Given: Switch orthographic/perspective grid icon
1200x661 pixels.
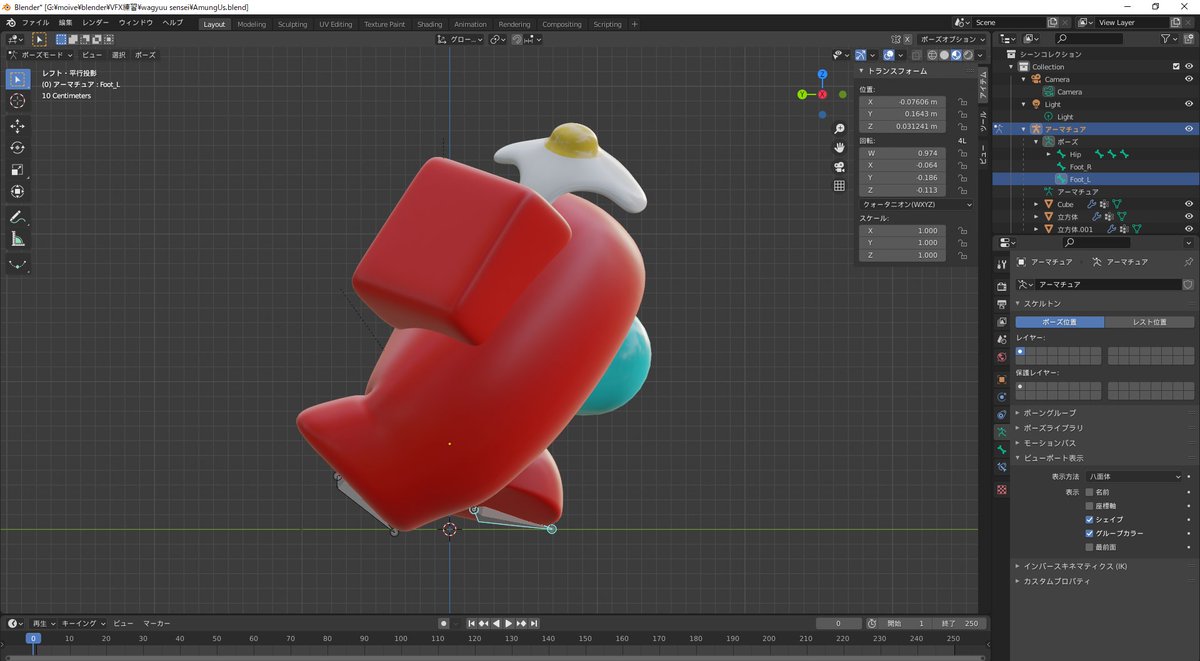Looking at the screenshot, I should [x=839, y=186].
